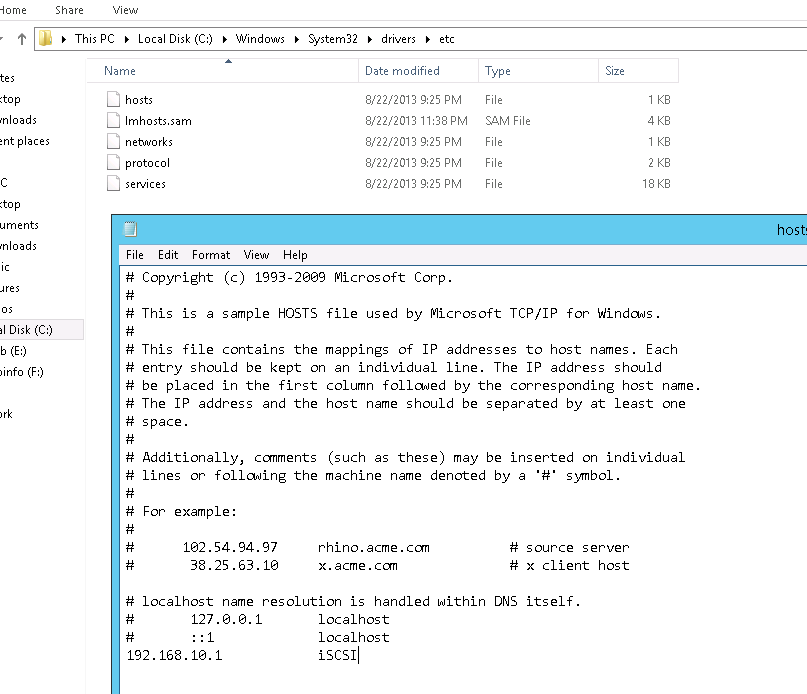Open the Format menu in Notepad

point(211,255)
